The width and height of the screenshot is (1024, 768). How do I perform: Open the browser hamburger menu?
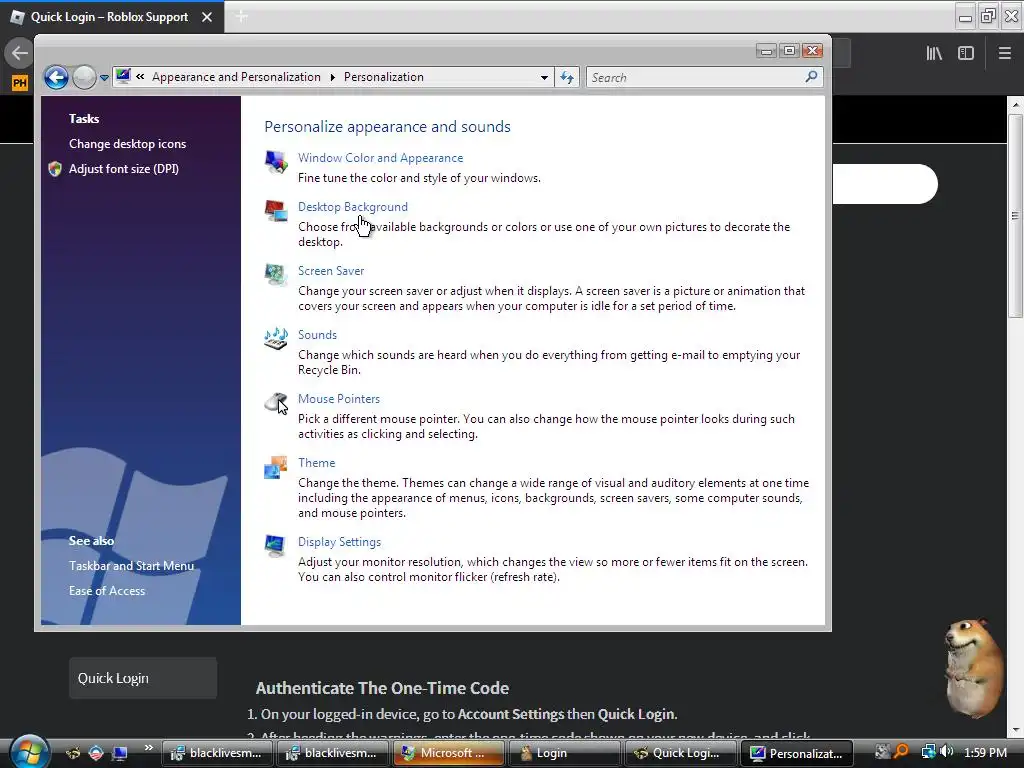[x=1004, y=54]
